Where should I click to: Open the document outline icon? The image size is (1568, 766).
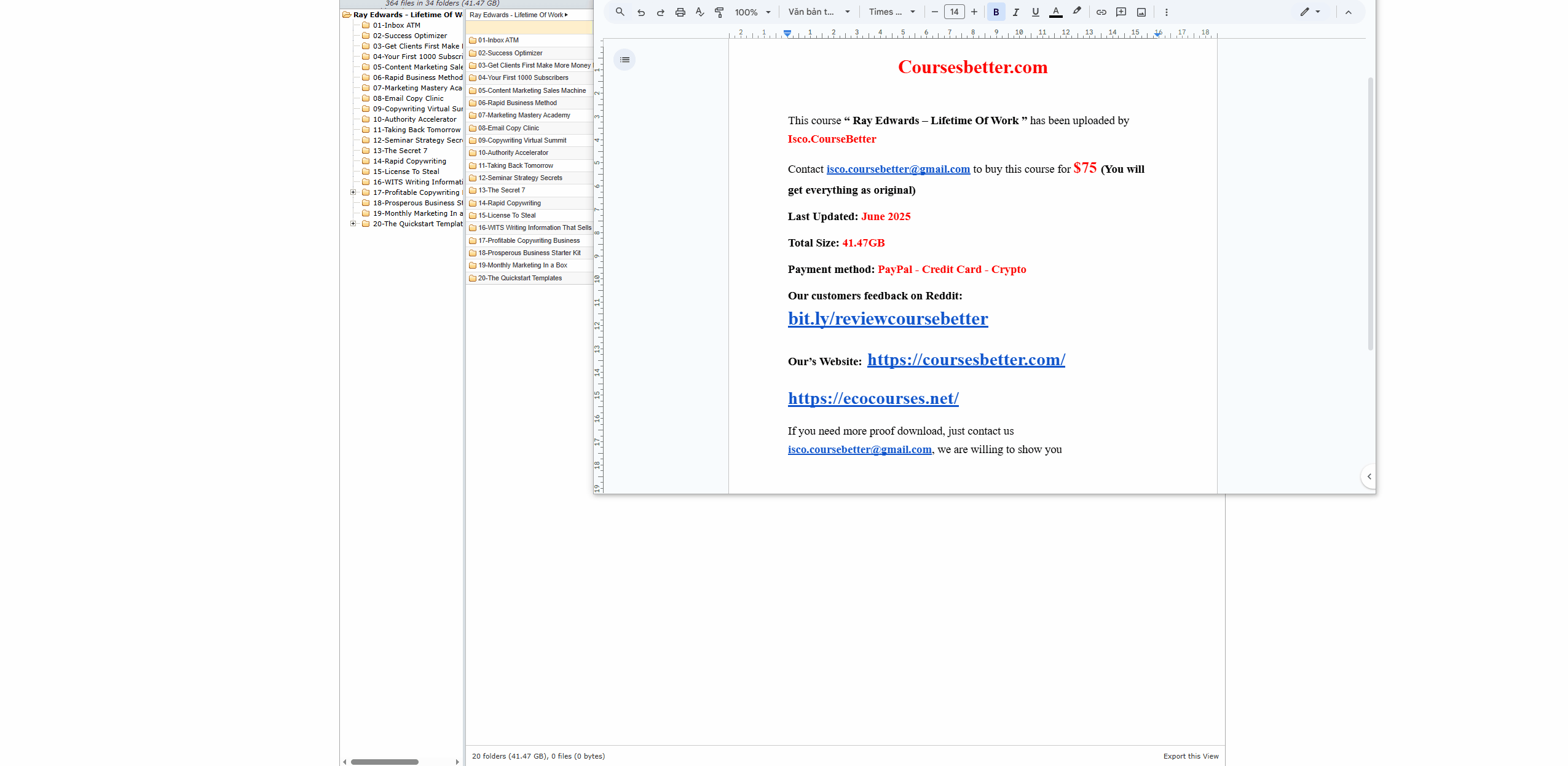point(624,60)
